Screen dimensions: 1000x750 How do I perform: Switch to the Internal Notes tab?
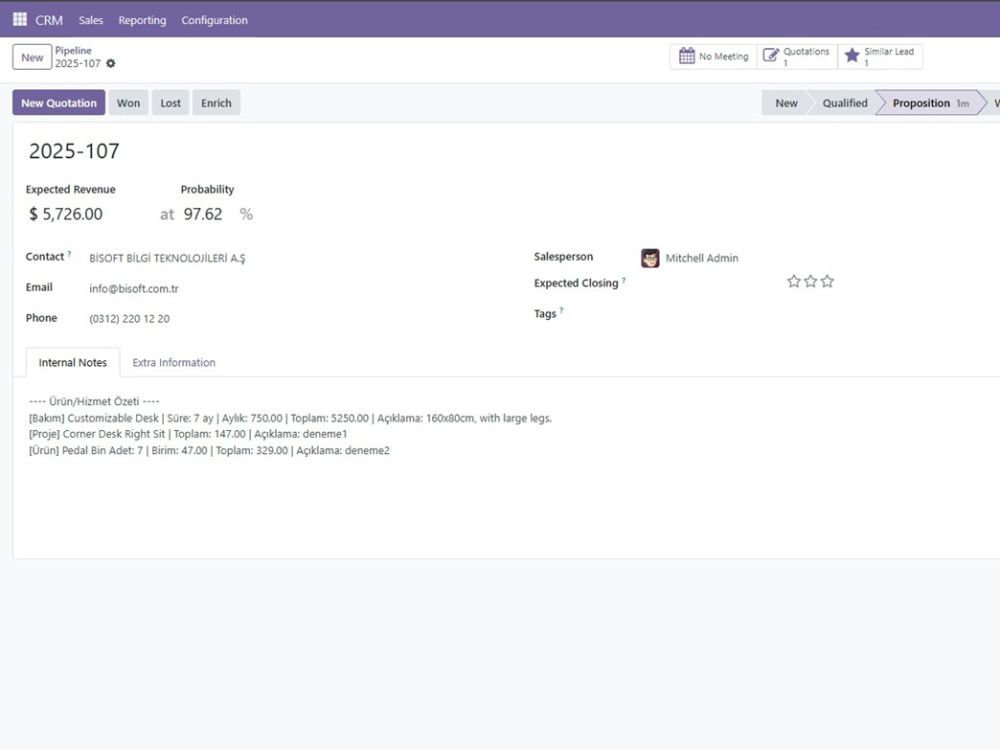click(73, 362)
